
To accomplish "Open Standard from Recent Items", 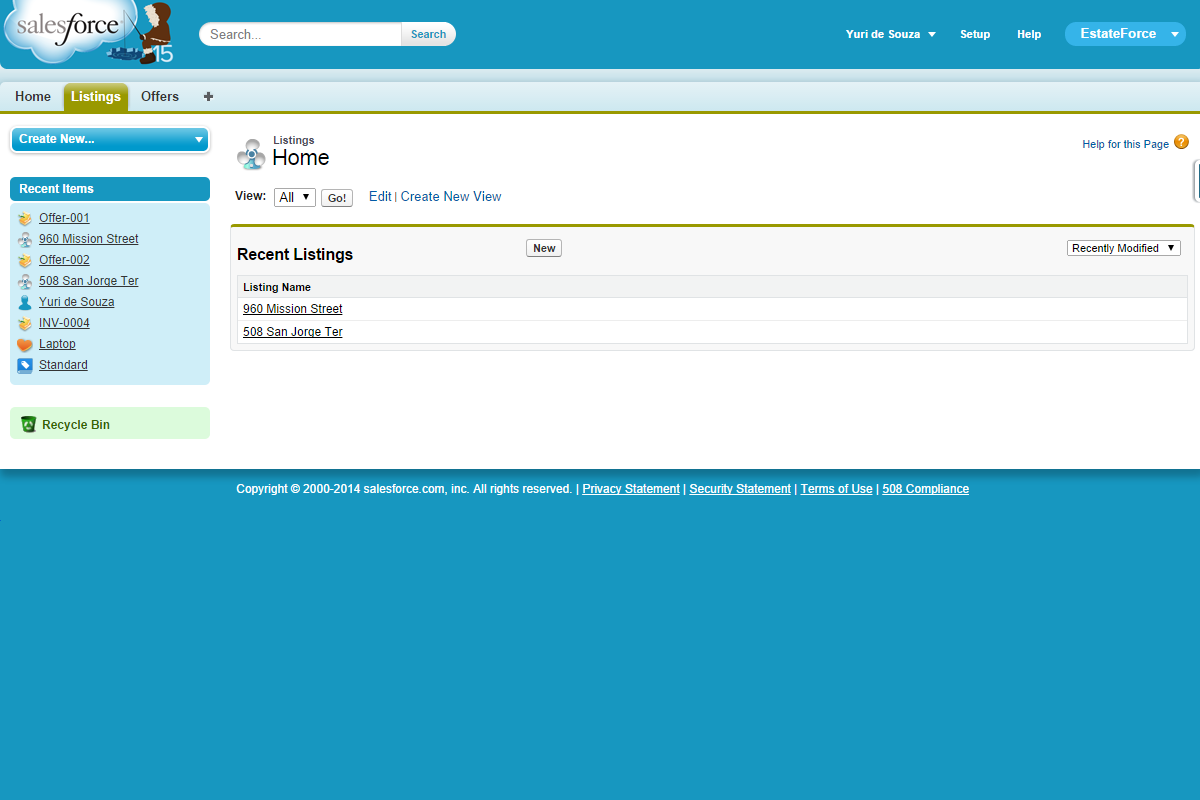I will point(63,365).
